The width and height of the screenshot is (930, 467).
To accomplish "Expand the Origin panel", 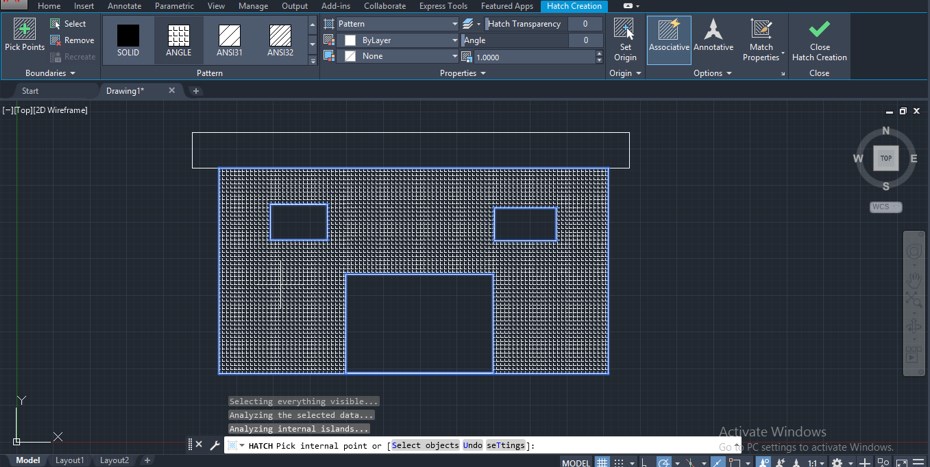I will [x=625, y=73].
